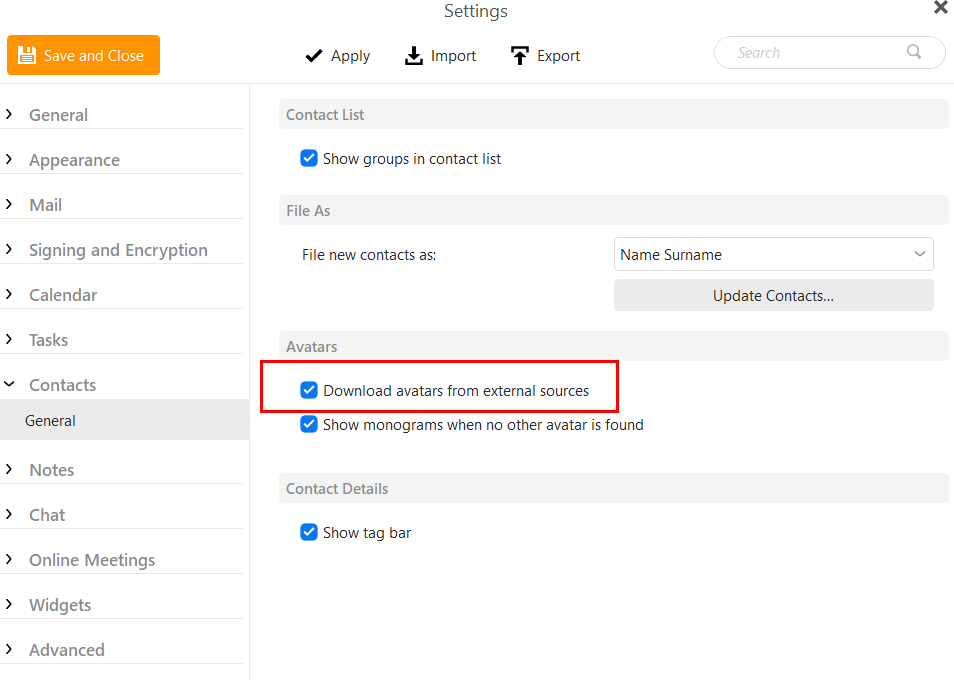Close the Settings window with X
Viewport: 954px width, 680px height.
pyautogui.click(x=941, y=8)
